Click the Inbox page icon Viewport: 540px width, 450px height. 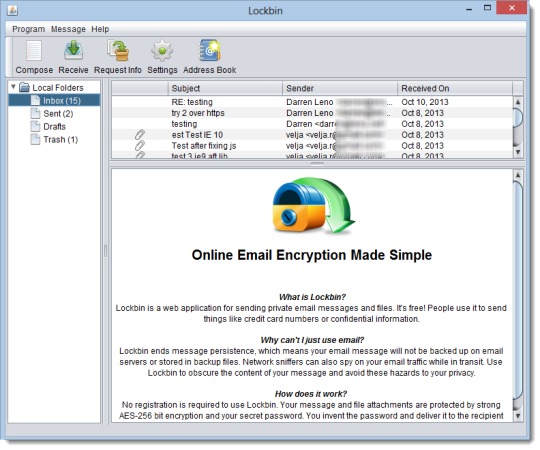(35, 101)
